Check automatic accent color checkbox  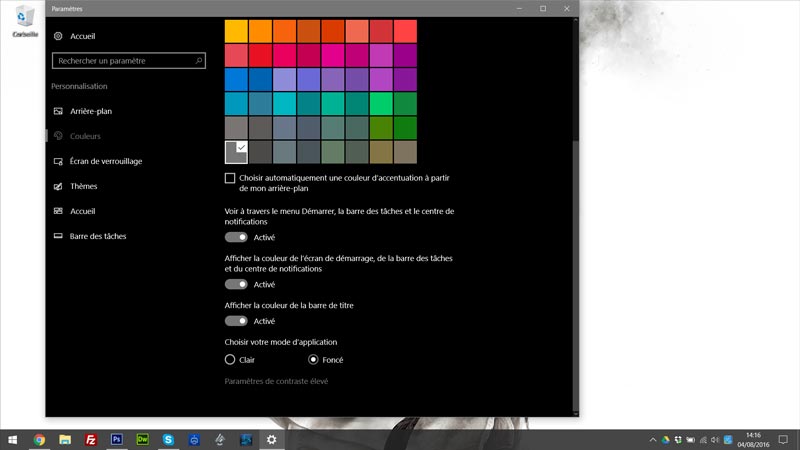pos(230,178)
